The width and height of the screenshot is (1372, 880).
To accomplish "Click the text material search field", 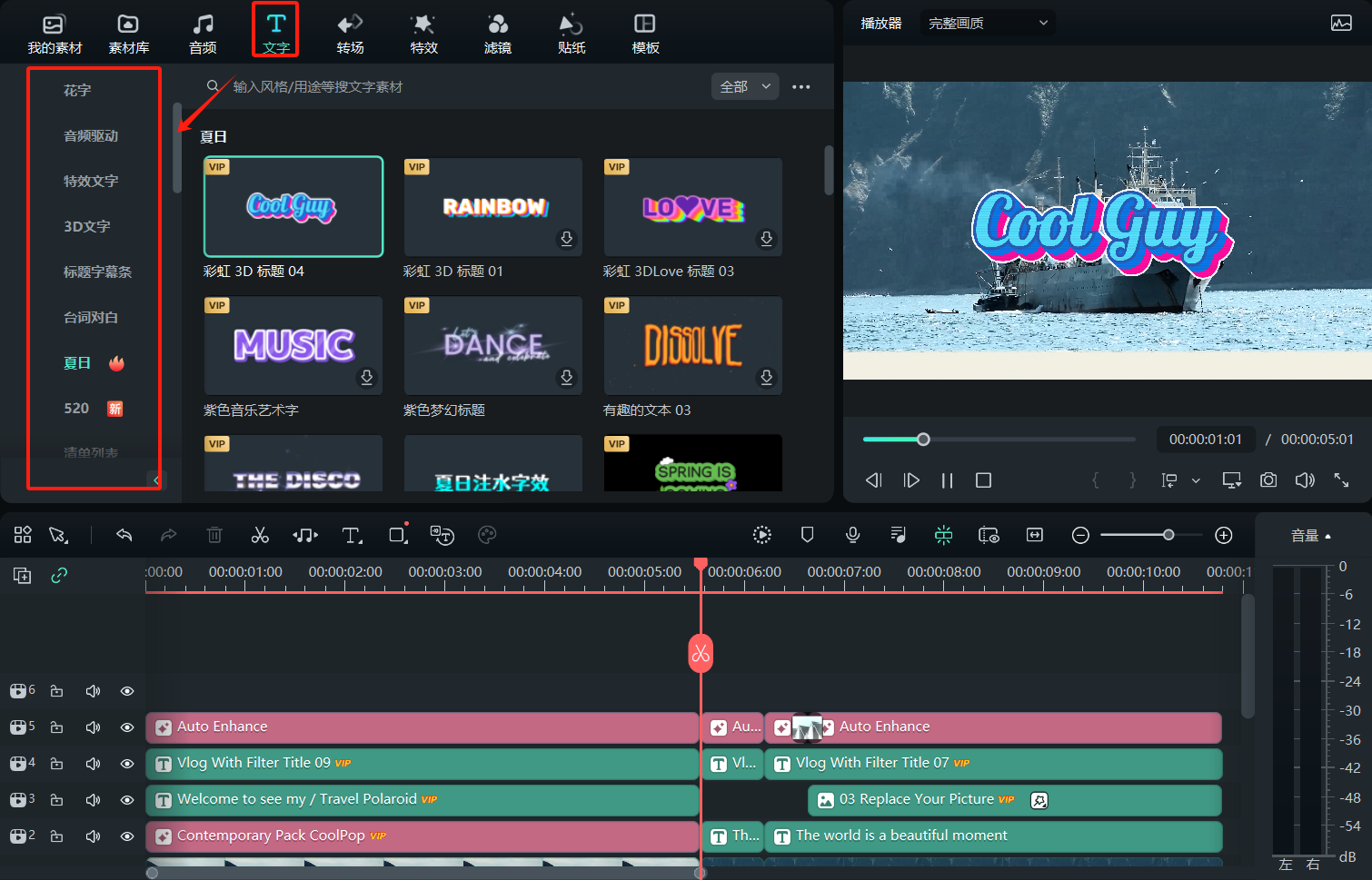I will tap(454, 87).
